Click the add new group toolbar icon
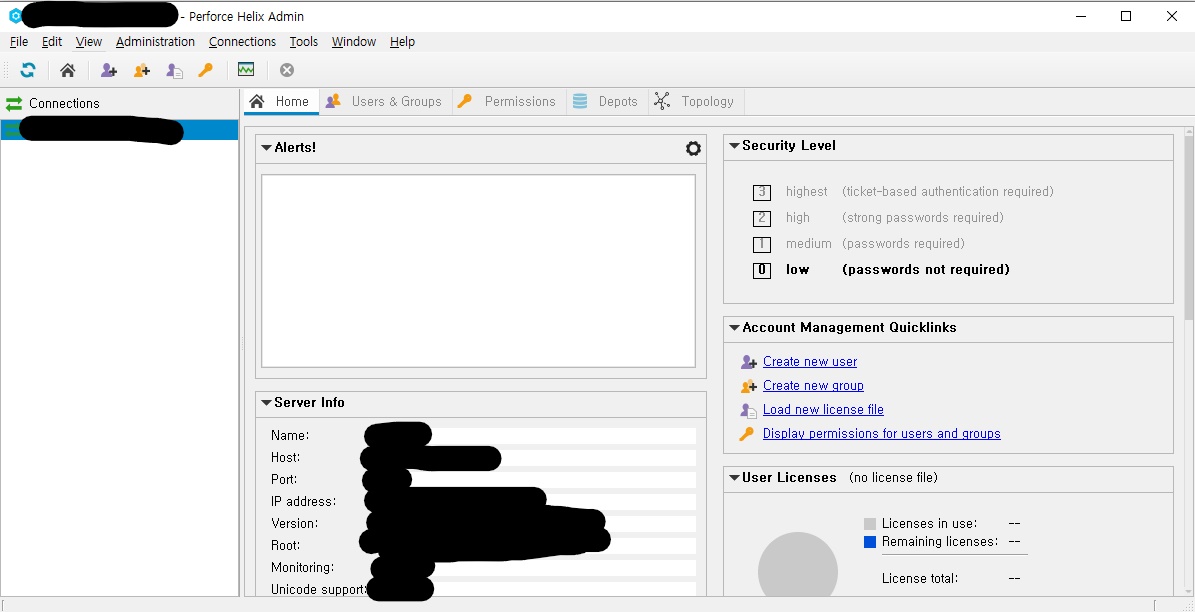 (x=142, y=70)
